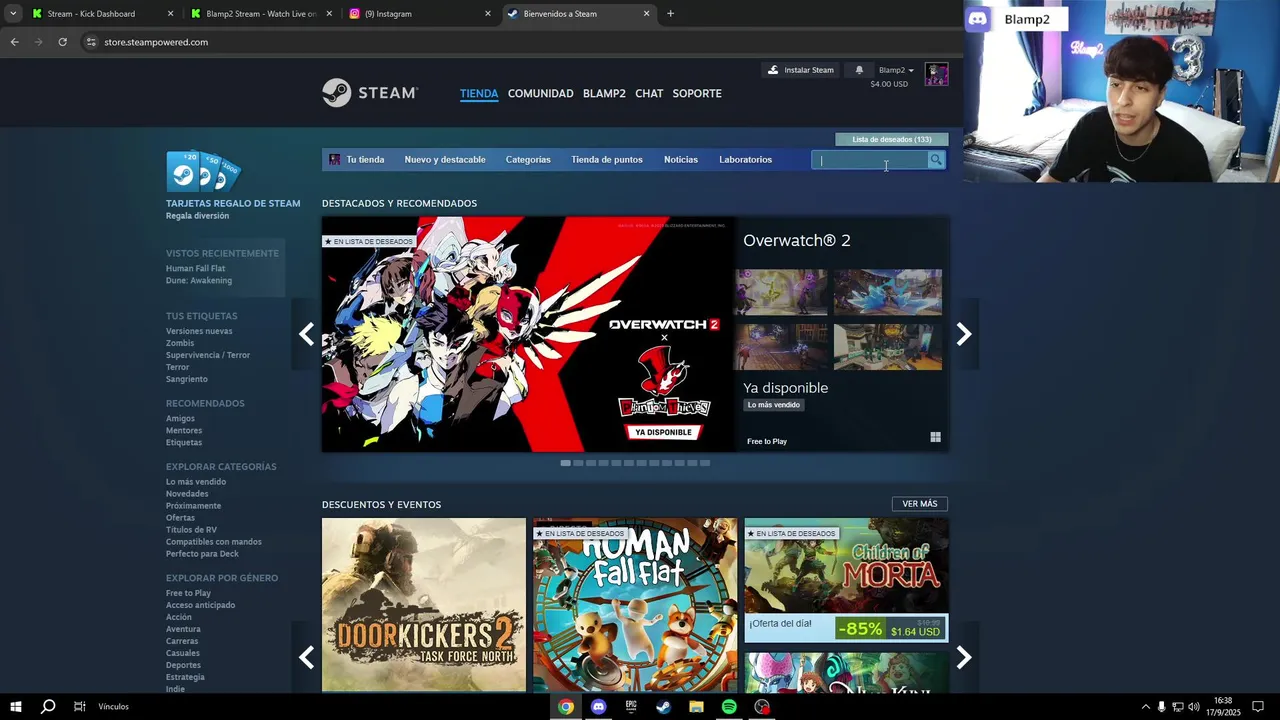Open Lo más vendido category link
The image size is (1280, 720).
point(196,482)
